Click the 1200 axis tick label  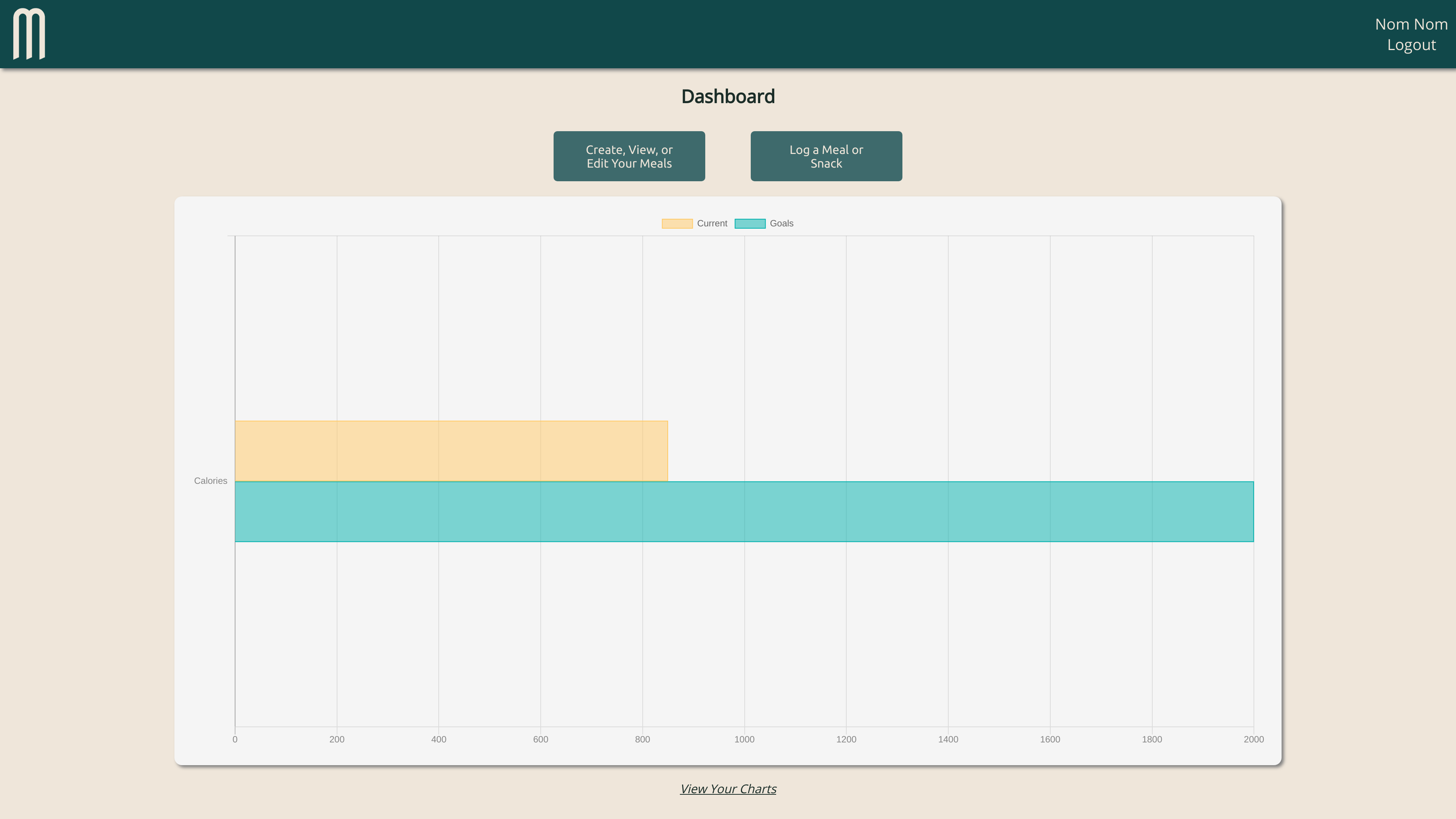pyautogui.click(x=846, y=739)
